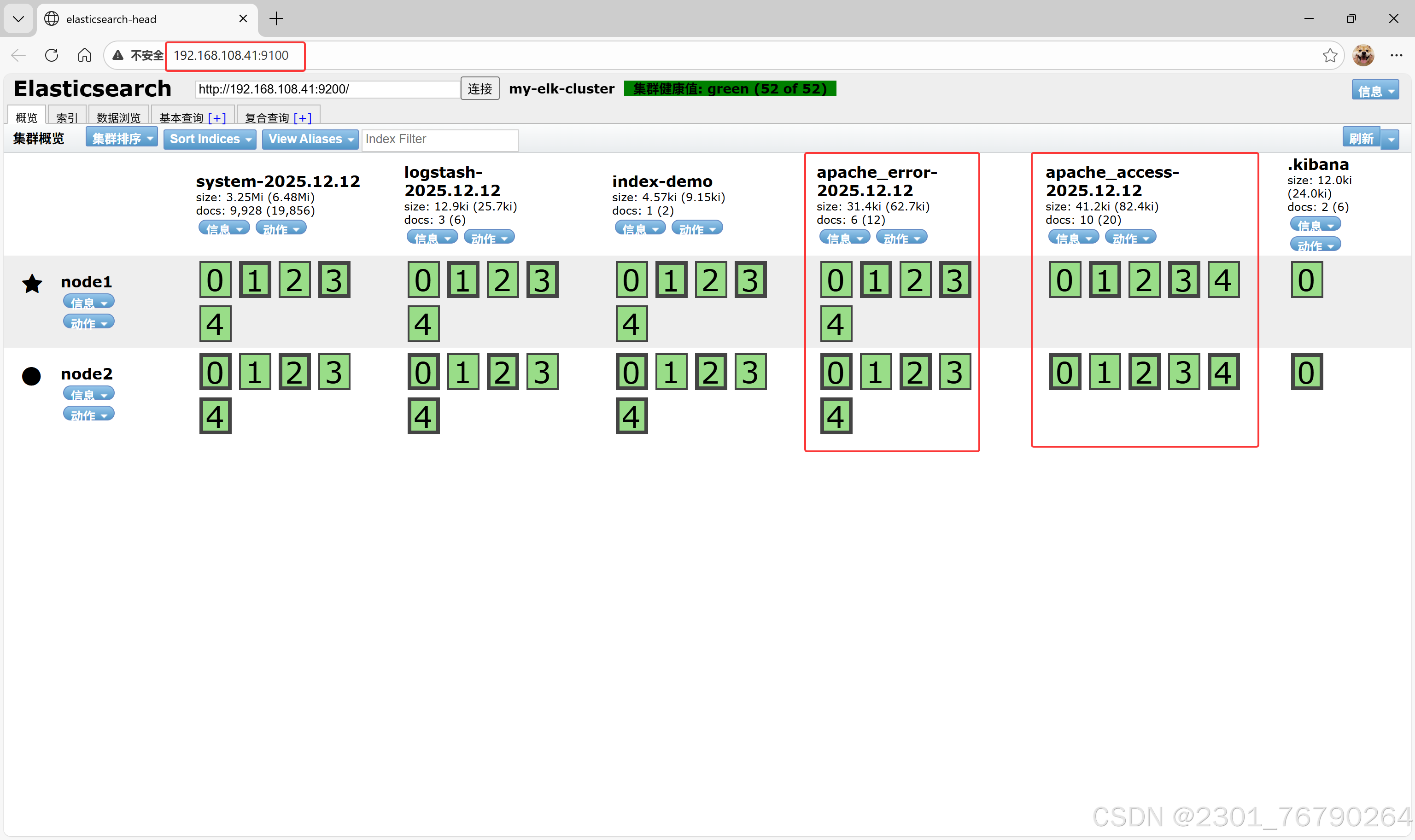The height and width of the screenshot is (840, 1415).
Task: Click the node2 circle icon
Action: [x=32, y=376]
